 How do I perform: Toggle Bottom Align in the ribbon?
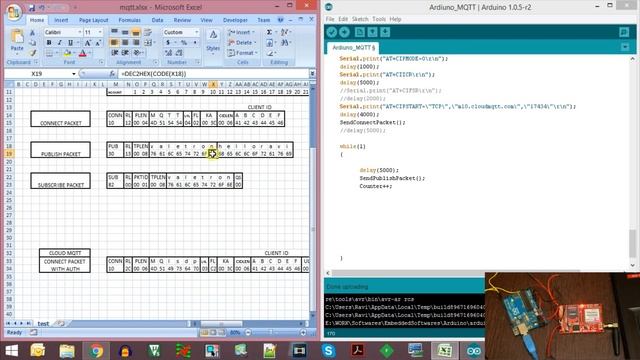click(x=136, y=32)
